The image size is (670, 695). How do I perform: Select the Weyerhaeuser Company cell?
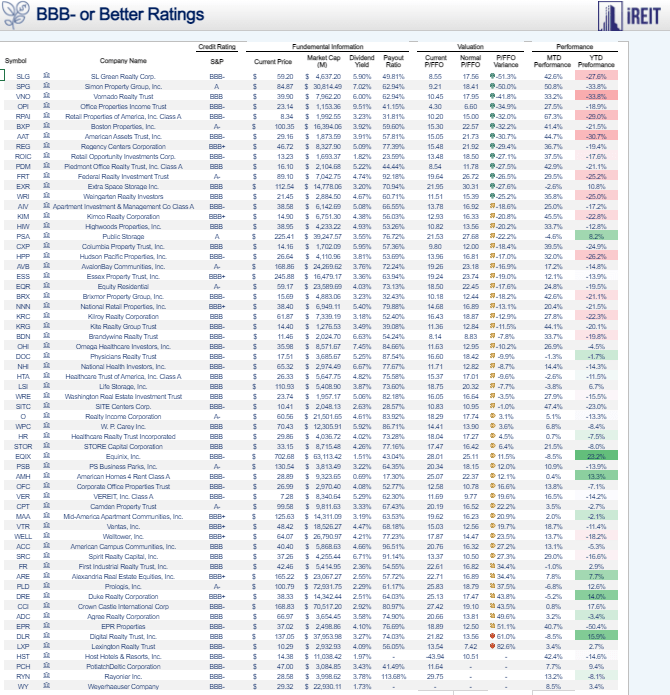[123, 686]
